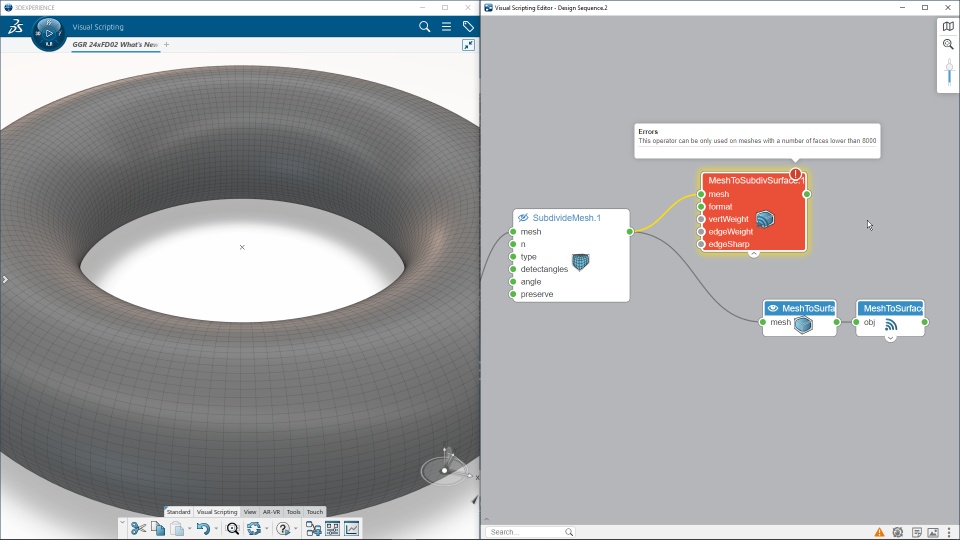Click the Update circular arrows icon
960x540 pixels.
click(253, 528)
